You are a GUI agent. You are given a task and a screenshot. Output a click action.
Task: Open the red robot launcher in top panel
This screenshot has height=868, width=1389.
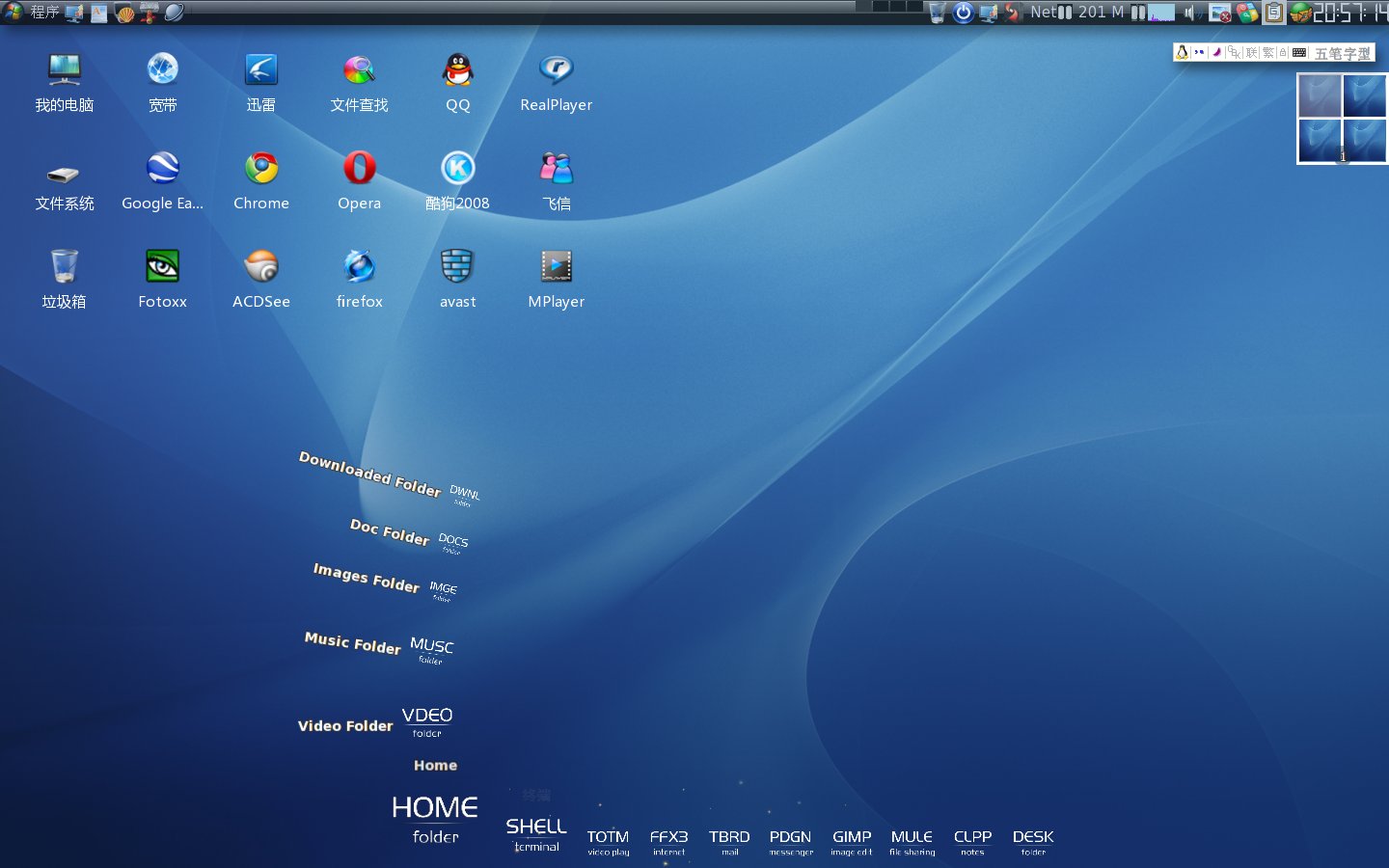(150, 13)
